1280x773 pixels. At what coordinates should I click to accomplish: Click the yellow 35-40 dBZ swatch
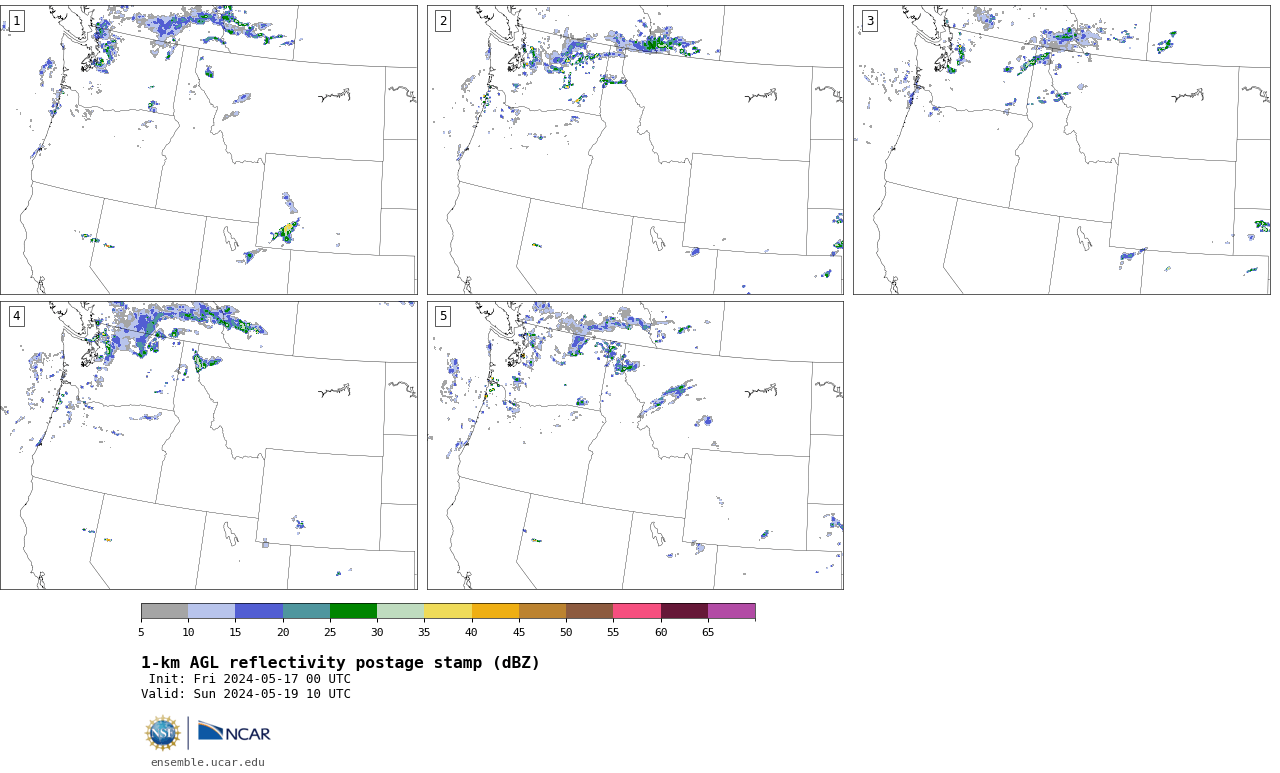pyautogui.click(x=448, y=611)
